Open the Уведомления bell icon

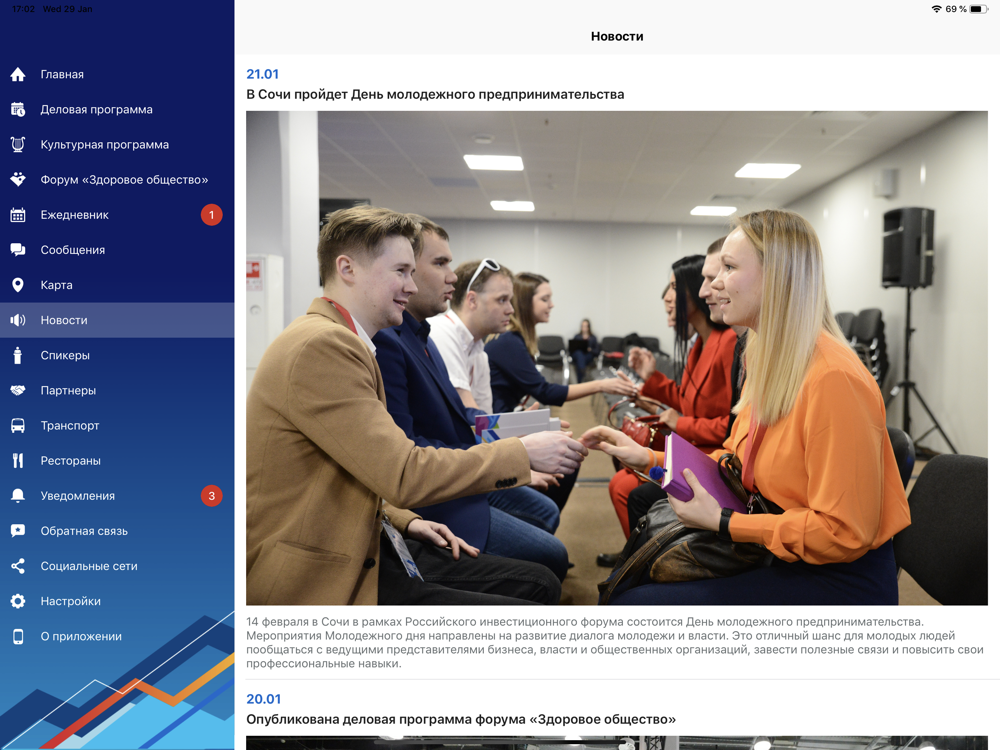click(x=18, y=496)
